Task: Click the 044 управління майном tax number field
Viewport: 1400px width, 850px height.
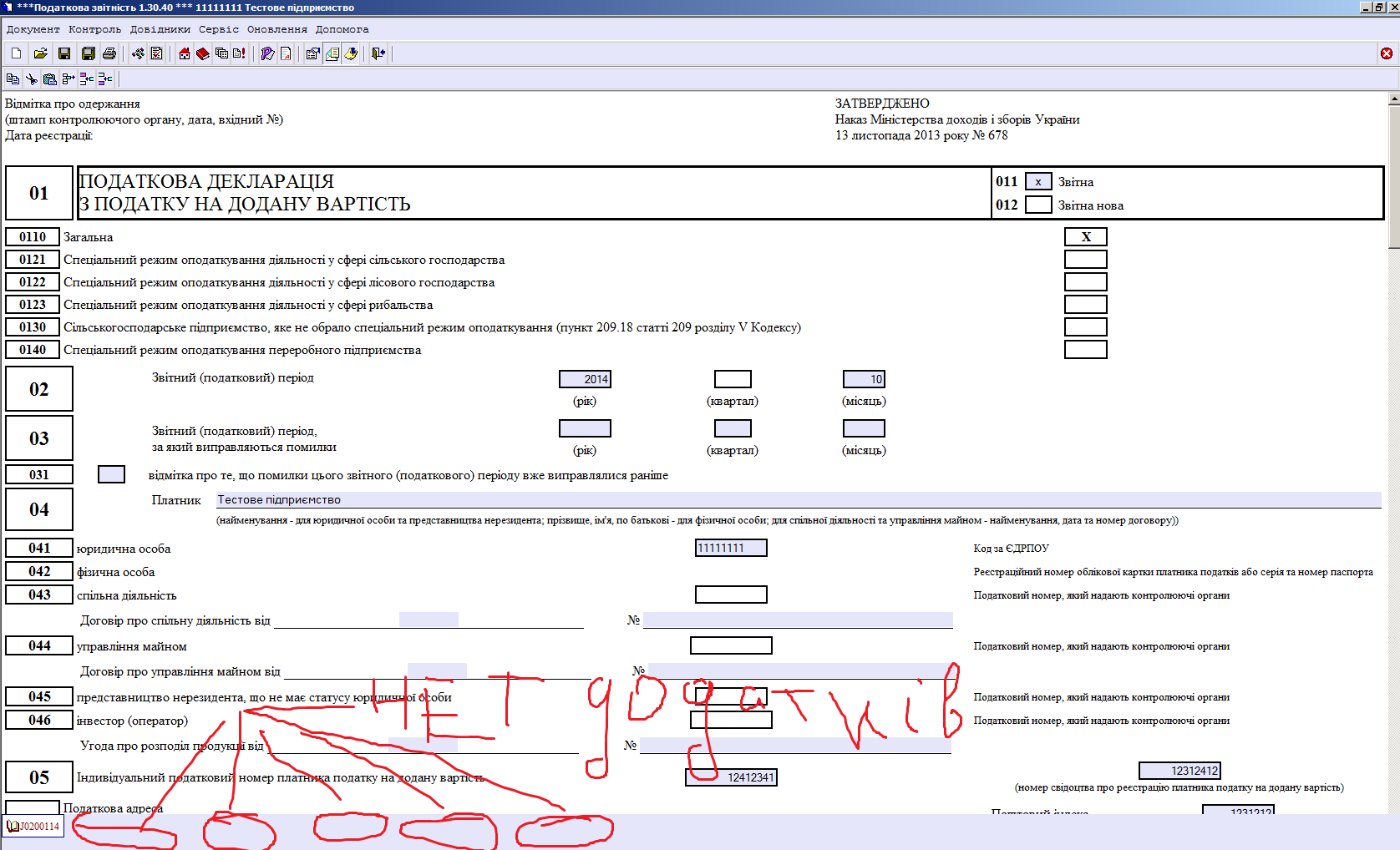Action: coord(731,645)
